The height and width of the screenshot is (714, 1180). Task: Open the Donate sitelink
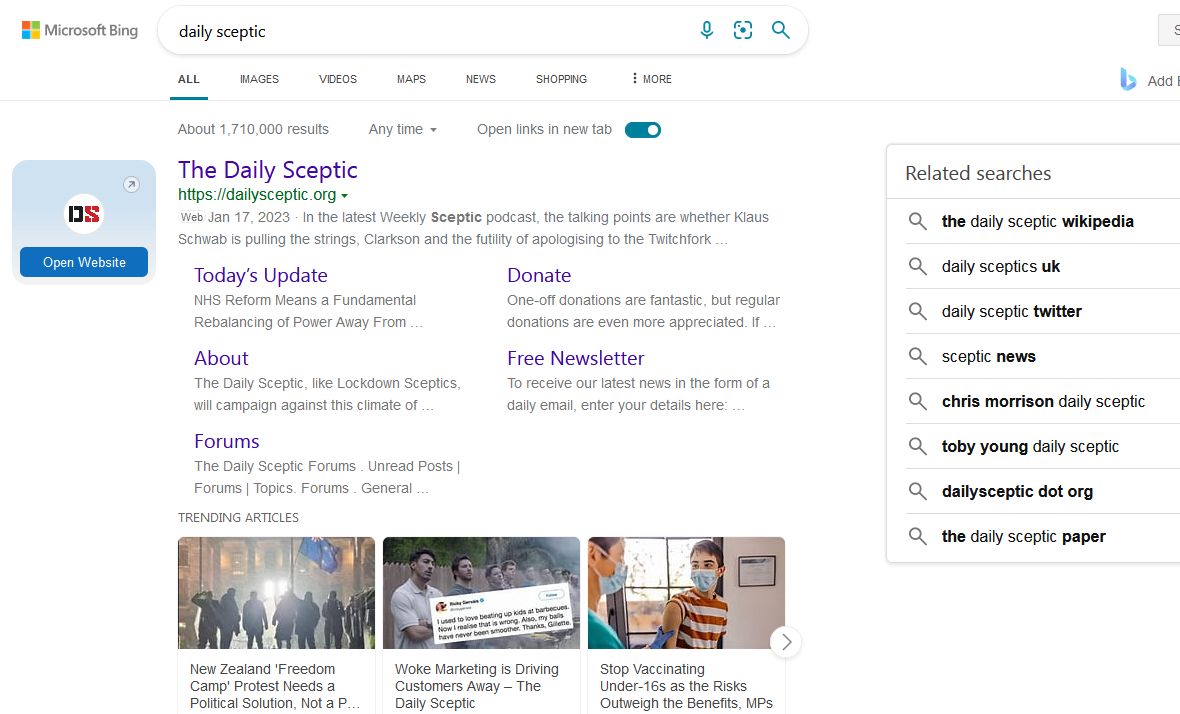point(539,275)
